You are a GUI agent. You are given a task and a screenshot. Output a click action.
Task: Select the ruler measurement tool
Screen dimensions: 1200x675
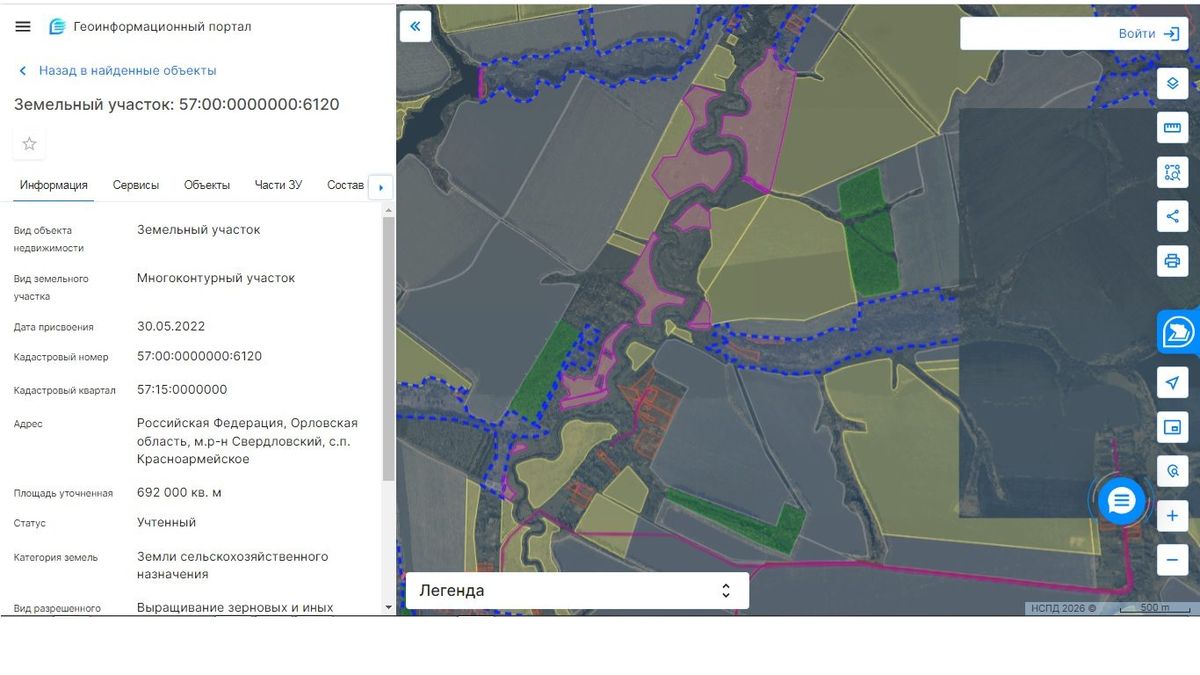pyautogui.click(x=1172, y=128)
